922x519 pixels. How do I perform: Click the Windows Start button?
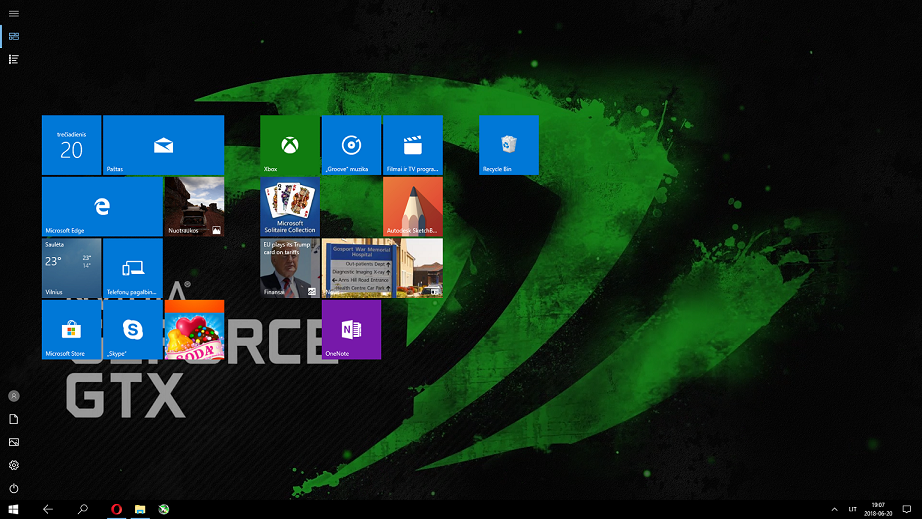14,510
